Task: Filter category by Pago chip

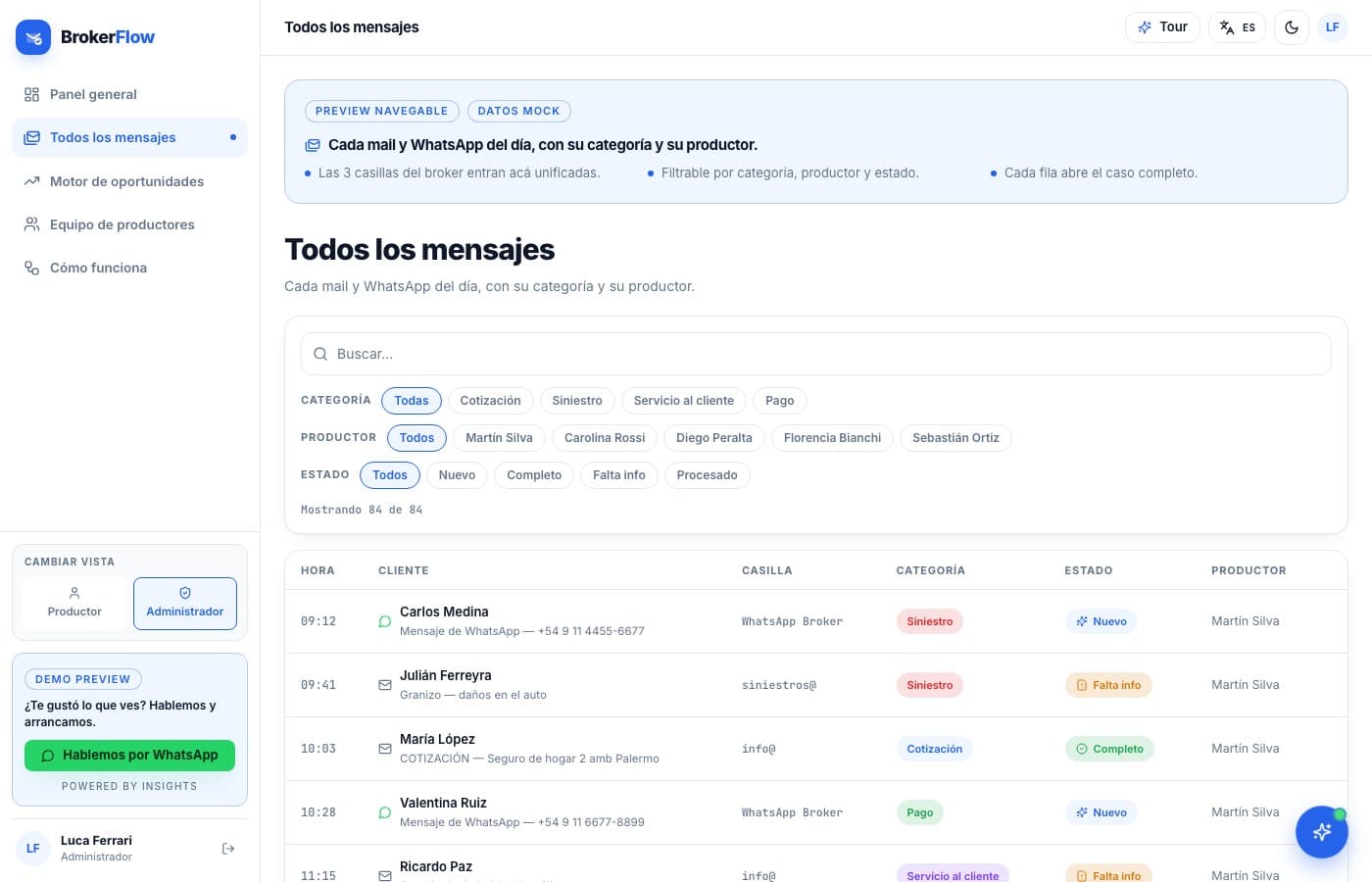Action: click(x=780, y=401)
